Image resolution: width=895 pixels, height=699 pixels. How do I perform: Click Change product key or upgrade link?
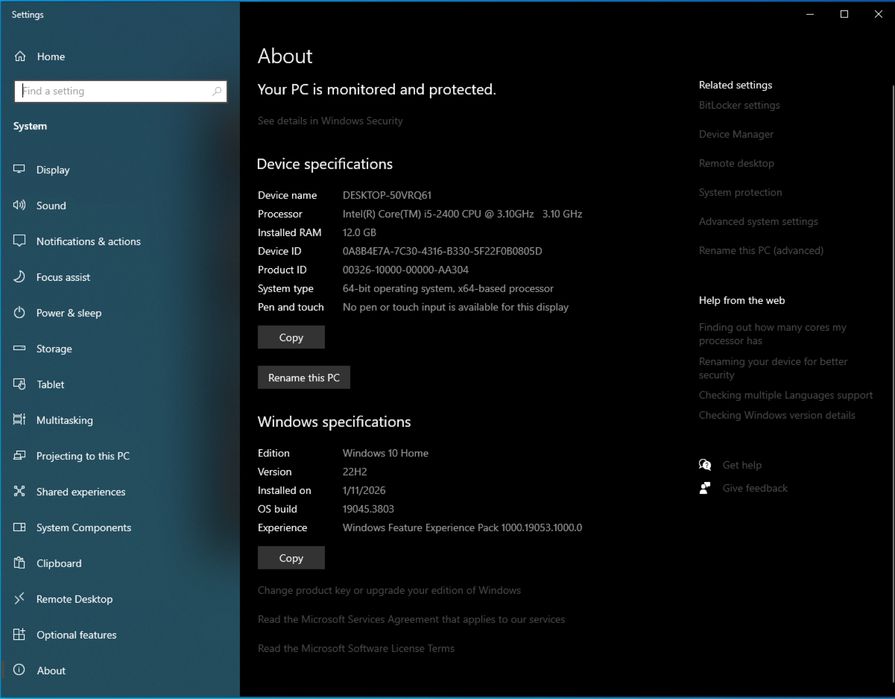(389, 591)
